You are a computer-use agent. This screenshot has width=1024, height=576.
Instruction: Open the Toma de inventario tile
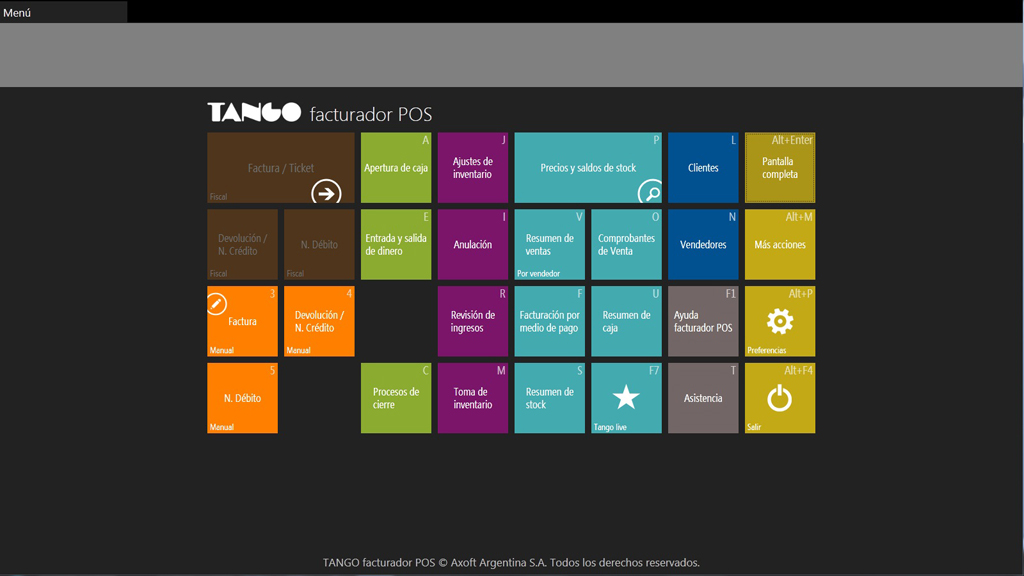click(473, 398)
